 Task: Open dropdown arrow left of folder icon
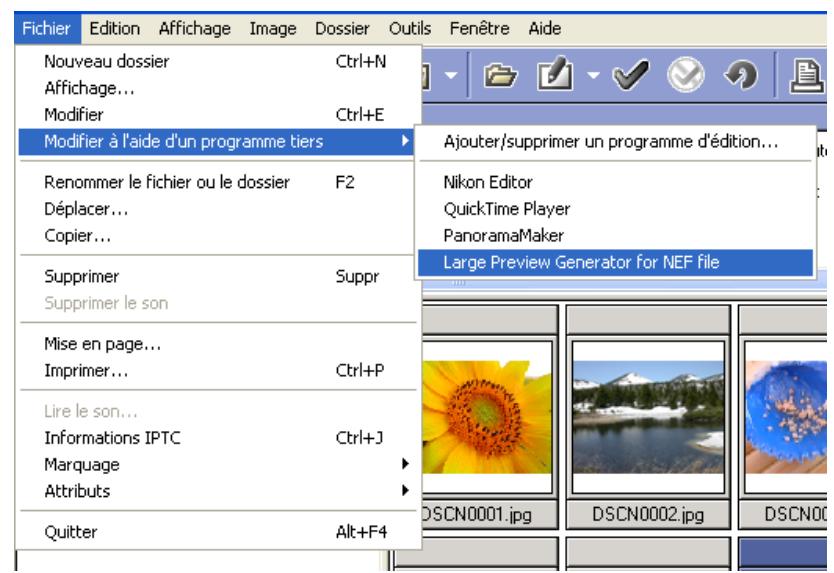(451, 75)
